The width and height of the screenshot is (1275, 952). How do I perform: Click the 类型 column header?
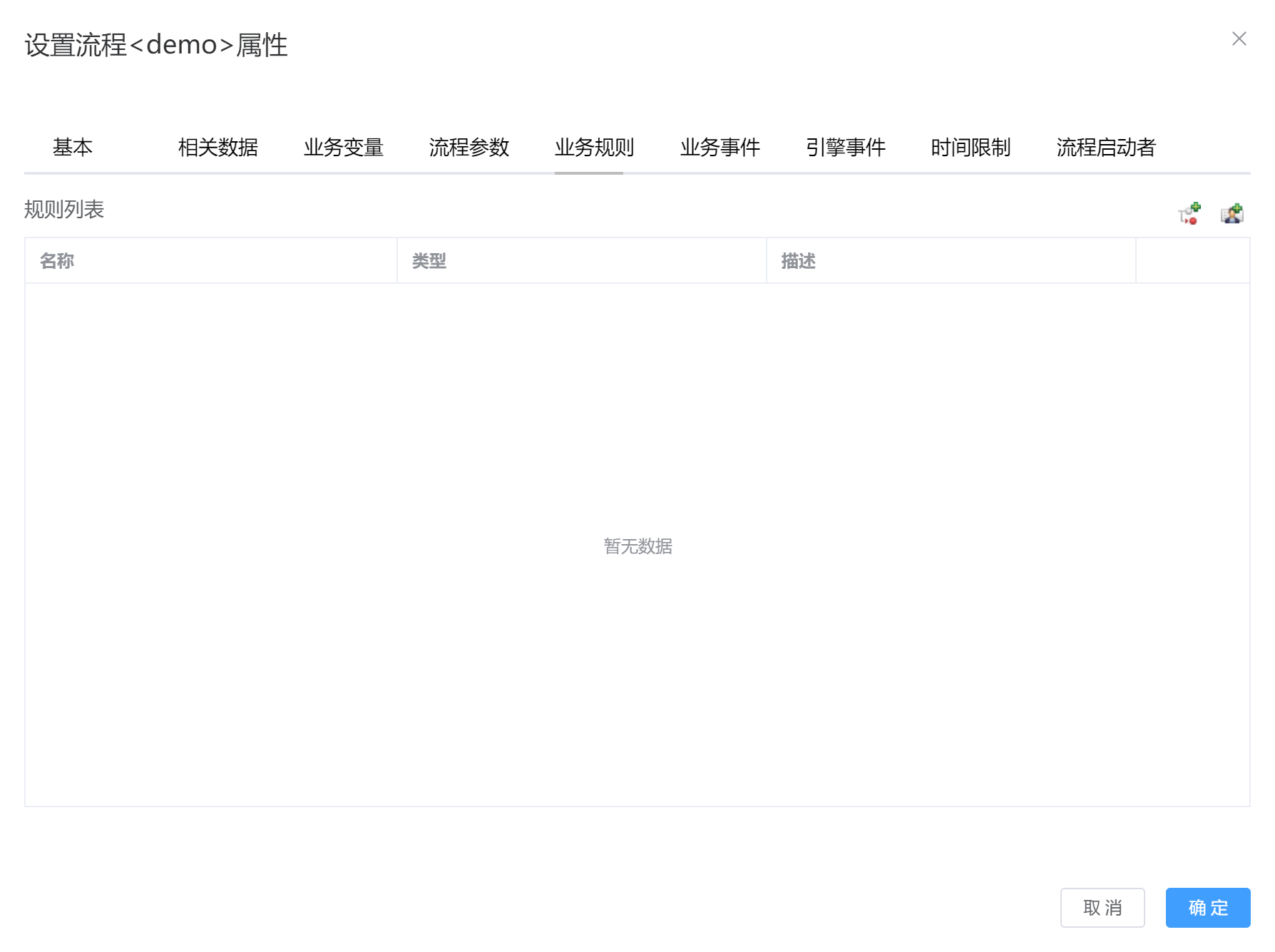(x=582, y=261)
